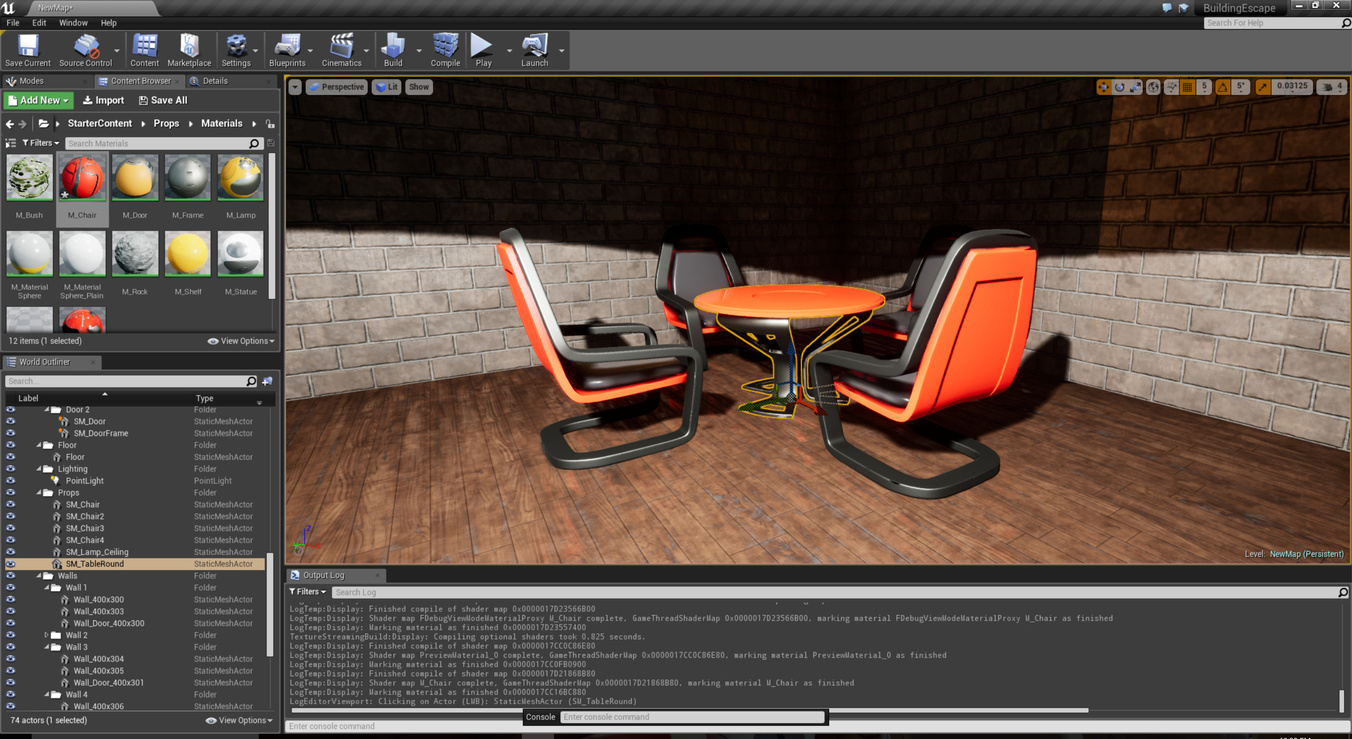The width and height of the screenshot is (1352, 739).
Task: Toggle grid snapping in the viewport
Action: [x=1187, y=87]
